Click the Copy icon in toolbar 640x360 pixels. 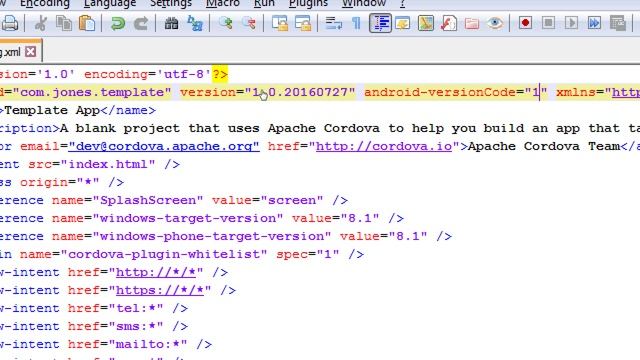pyautogui.click(x=64, y=23)
